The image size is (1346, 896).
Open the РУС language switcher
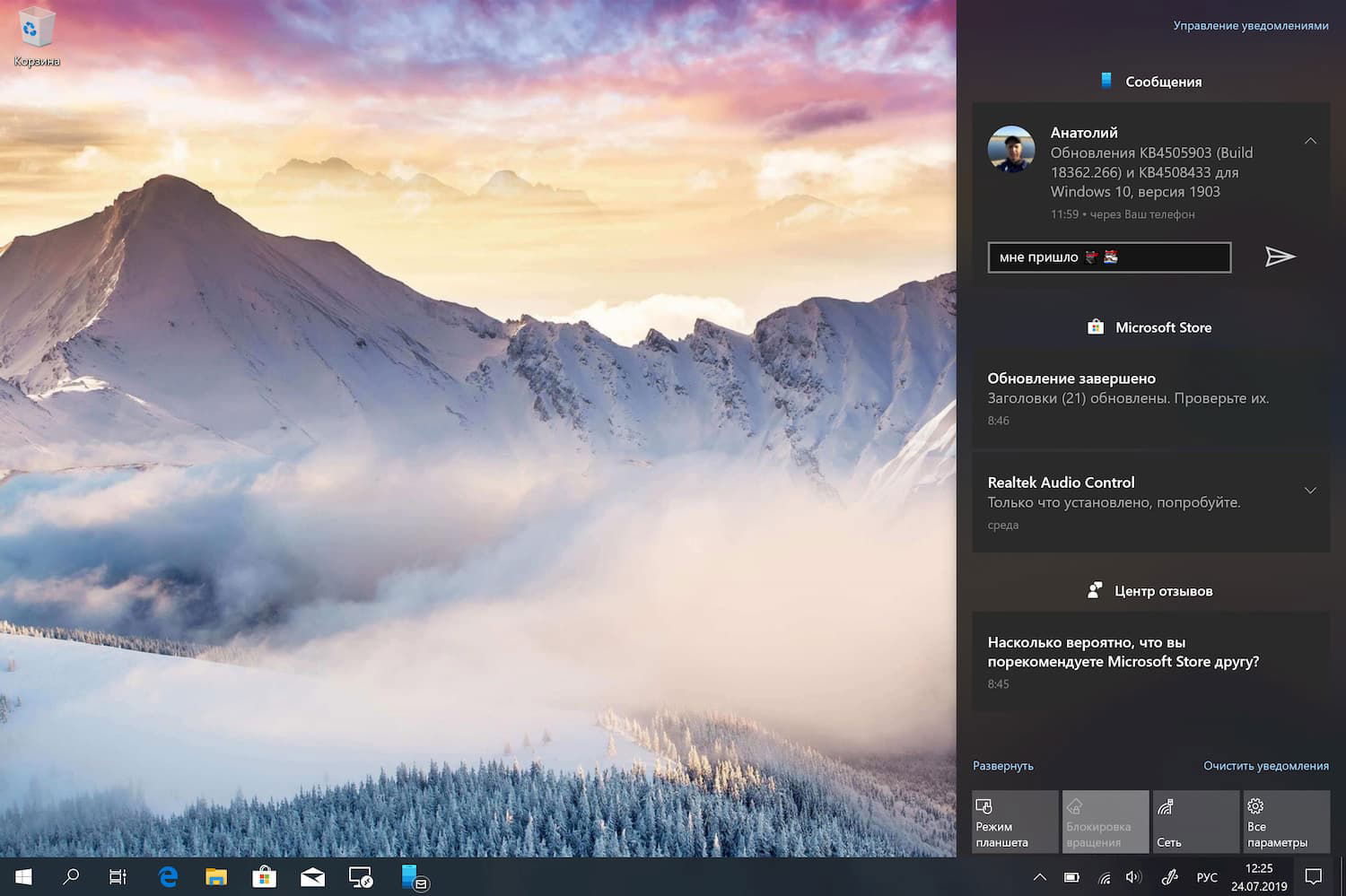pyautogui.click(x=1207, y=877)
